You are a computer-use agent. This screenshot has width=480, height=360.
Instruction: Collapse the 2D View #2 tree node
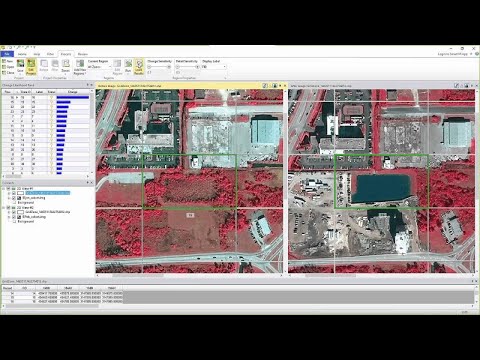click(4, 207)
